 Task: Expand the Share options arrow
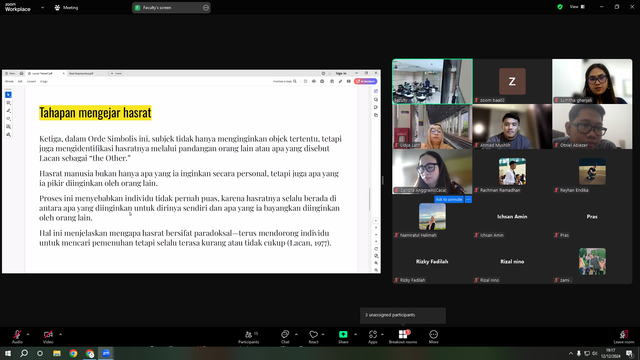tap(355, 334)
